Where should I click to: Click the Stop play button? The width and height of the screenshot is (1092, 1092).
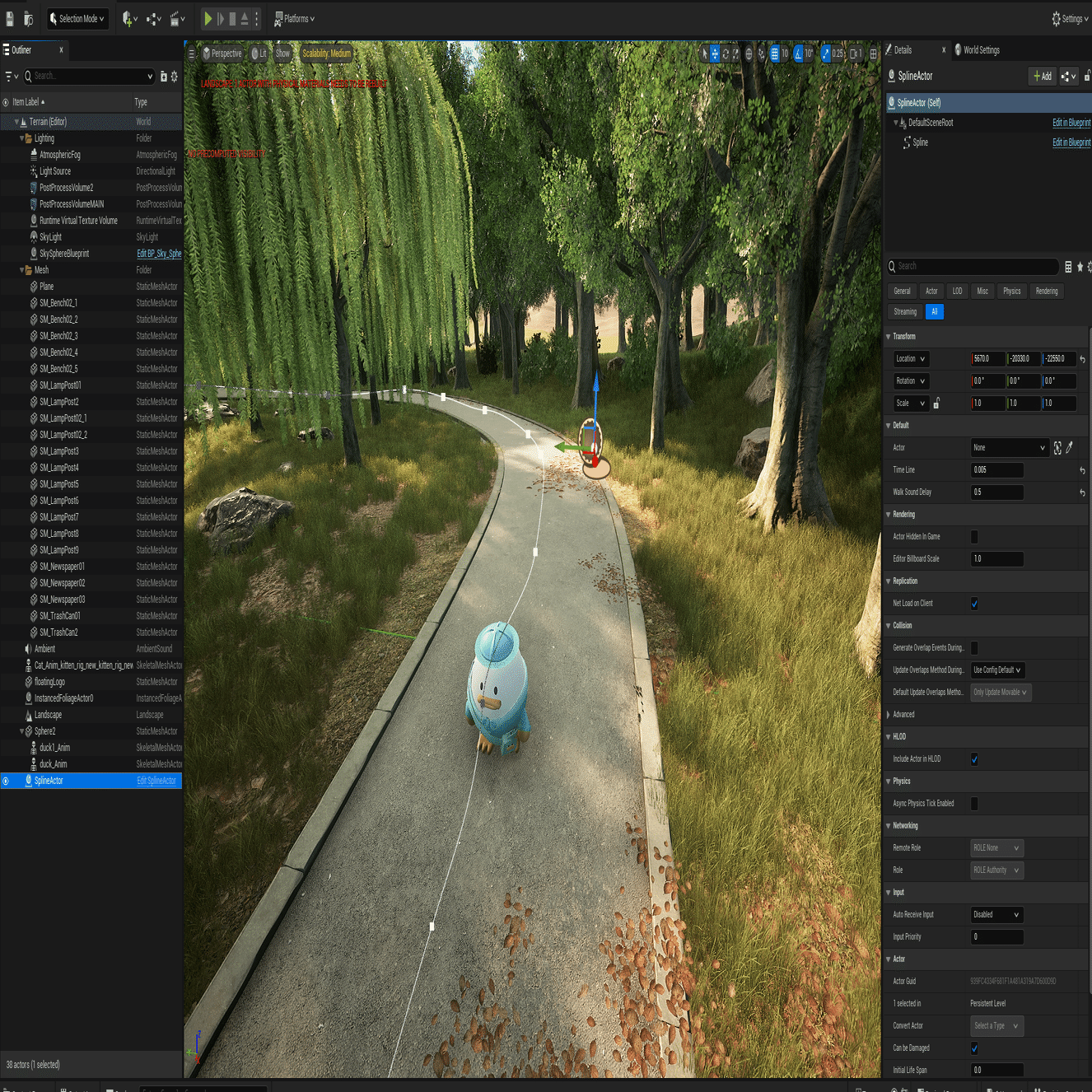(232, 18)
